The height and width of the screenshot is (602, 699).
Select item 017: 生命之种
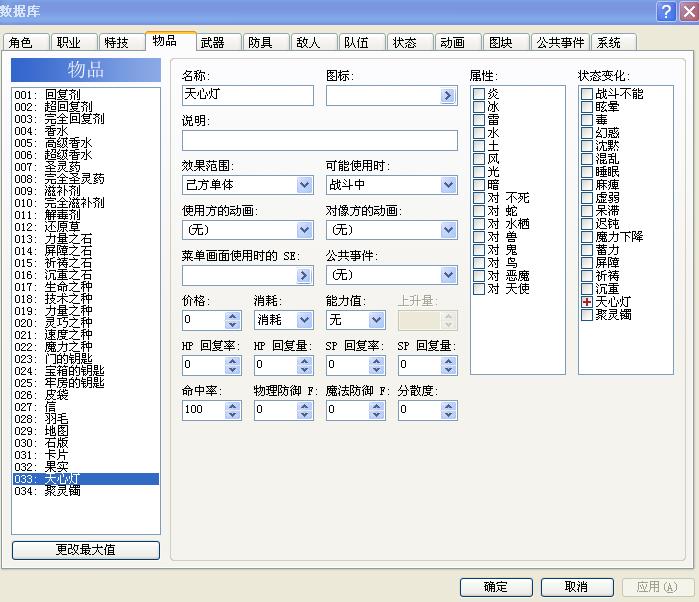(x=86, y=287)
